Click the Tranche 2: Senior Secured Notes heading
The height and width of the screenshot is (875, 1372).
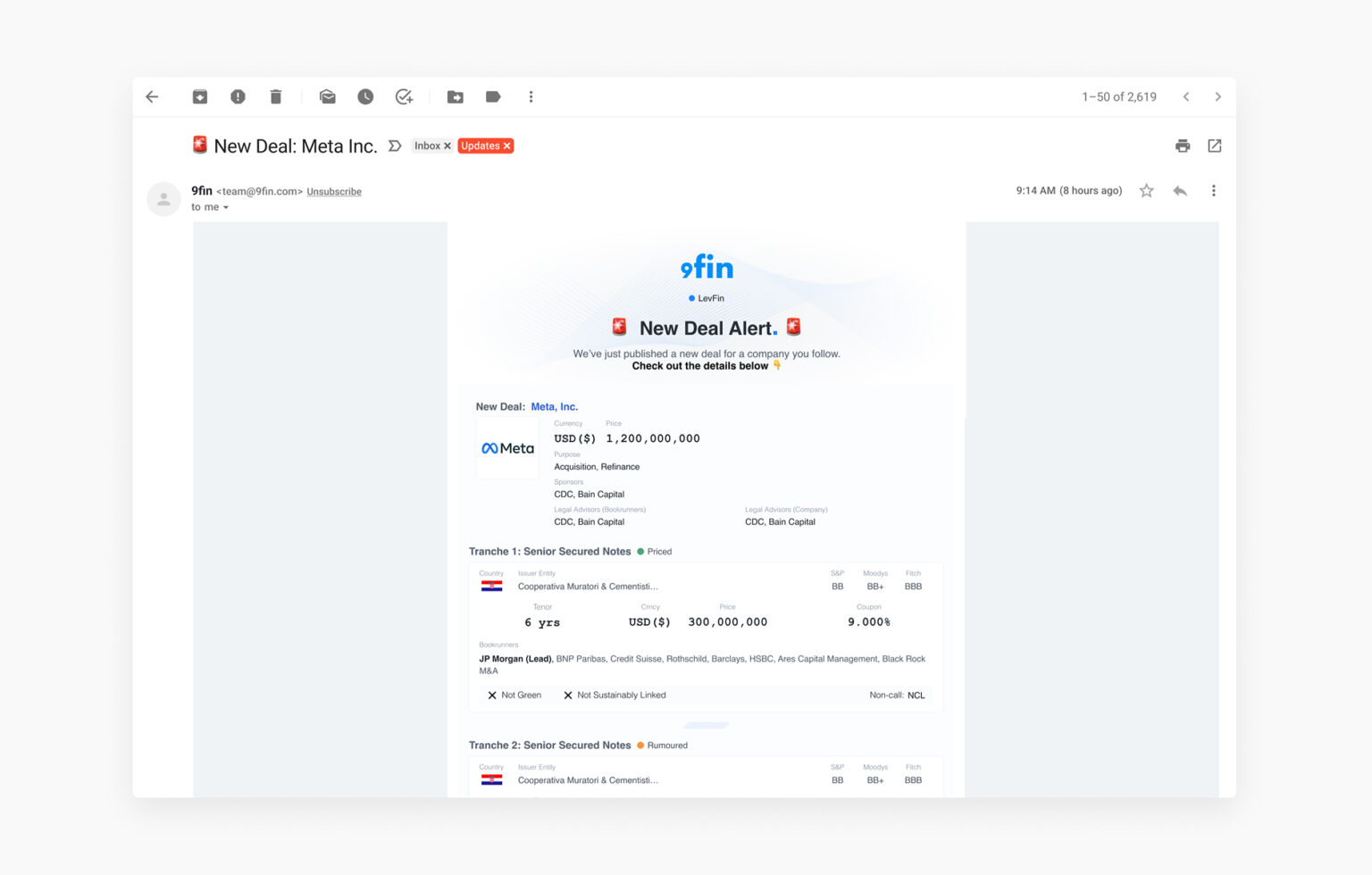point(550,746)
